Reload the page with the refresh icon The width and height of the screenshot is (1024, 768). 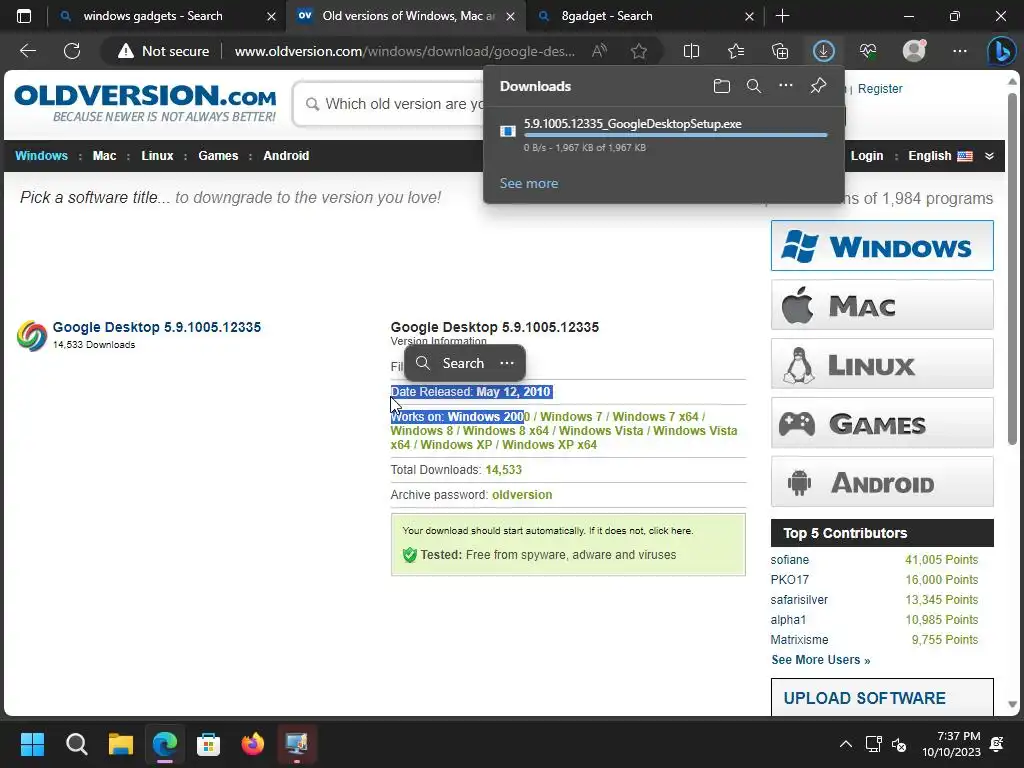coord(72,51)
